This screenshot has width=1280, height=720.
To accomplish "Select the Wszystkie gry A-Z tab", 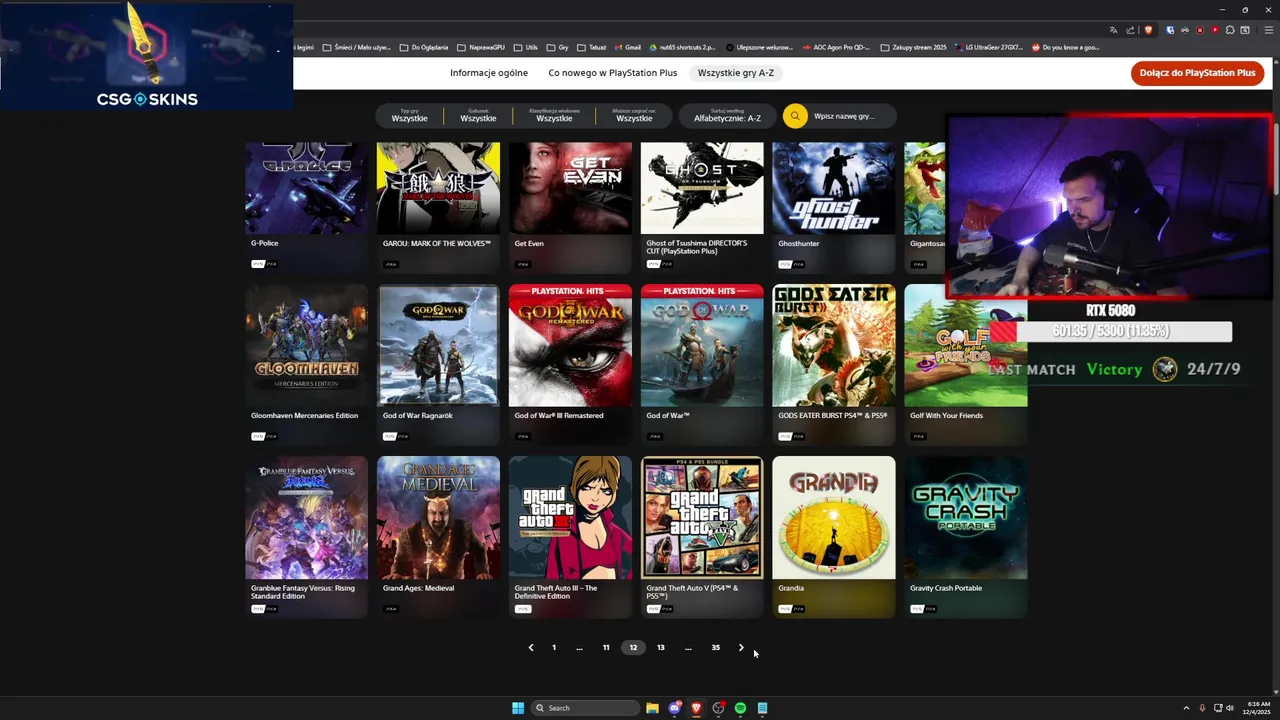I will click(736, 73).
